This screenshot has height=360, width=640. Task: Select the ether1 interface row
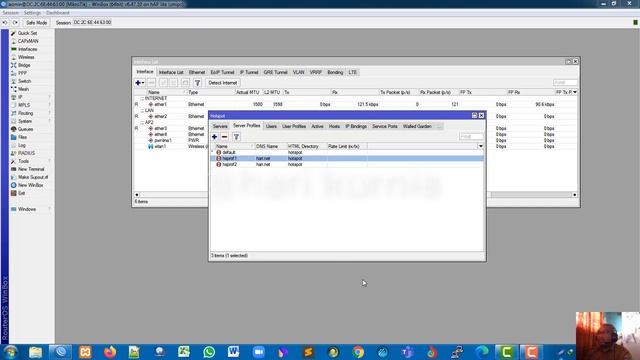coord(355,104)
